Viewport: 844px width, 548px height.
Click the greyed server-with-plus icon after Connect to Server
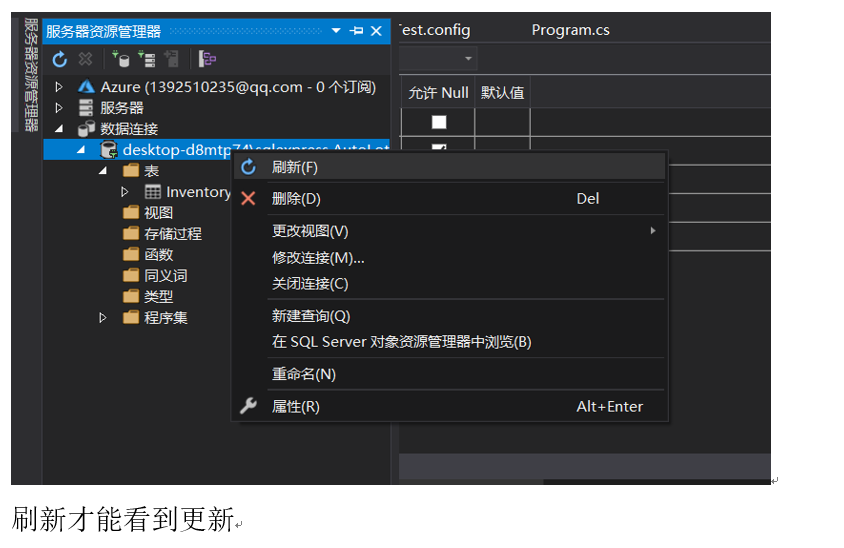[172, 59]
